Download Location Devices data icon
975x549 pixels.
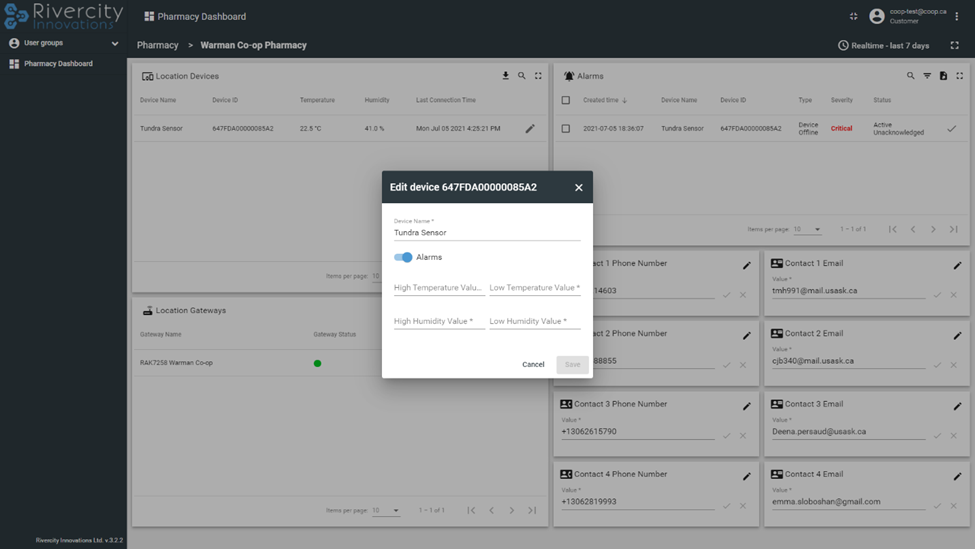pyautogui.click(x=505, y=76)
